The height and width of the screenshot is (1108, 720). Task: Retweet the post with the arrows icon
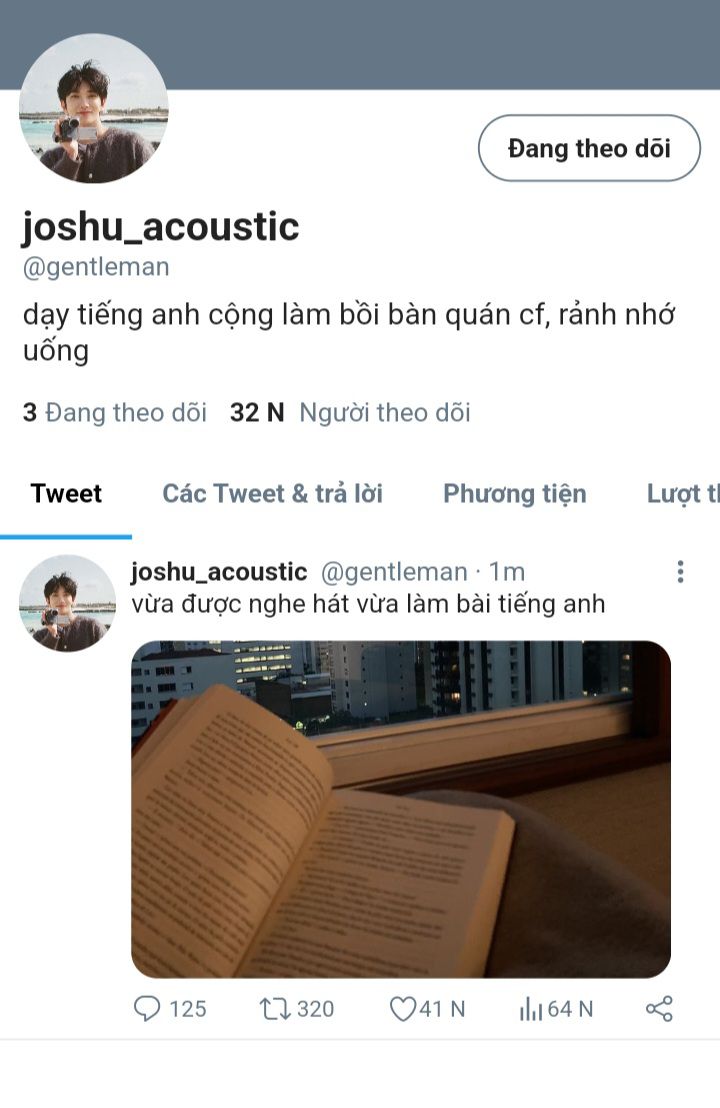coord(274,1008)
